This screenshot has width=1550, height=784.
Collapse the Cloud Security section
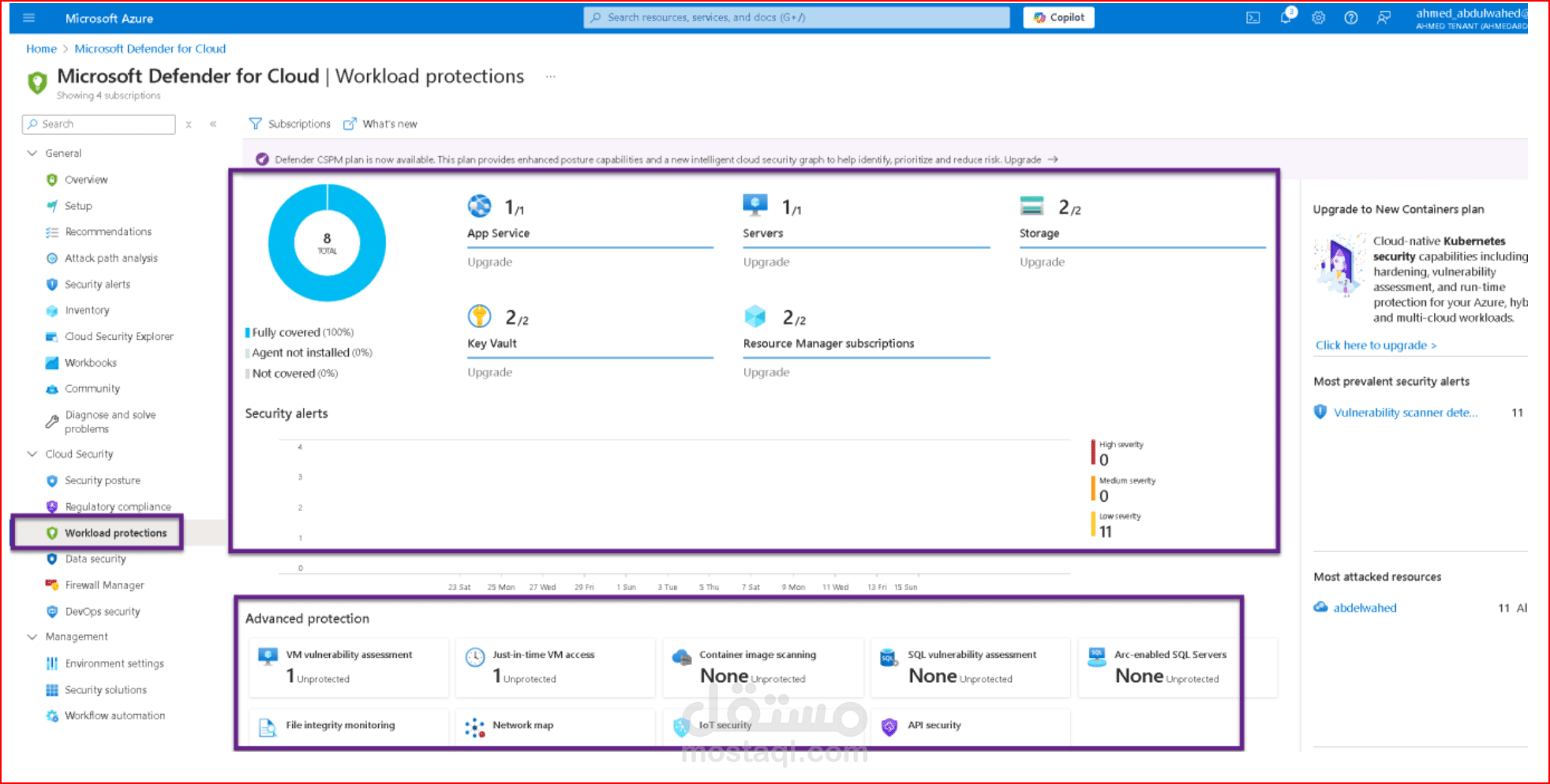click(32, 454)
